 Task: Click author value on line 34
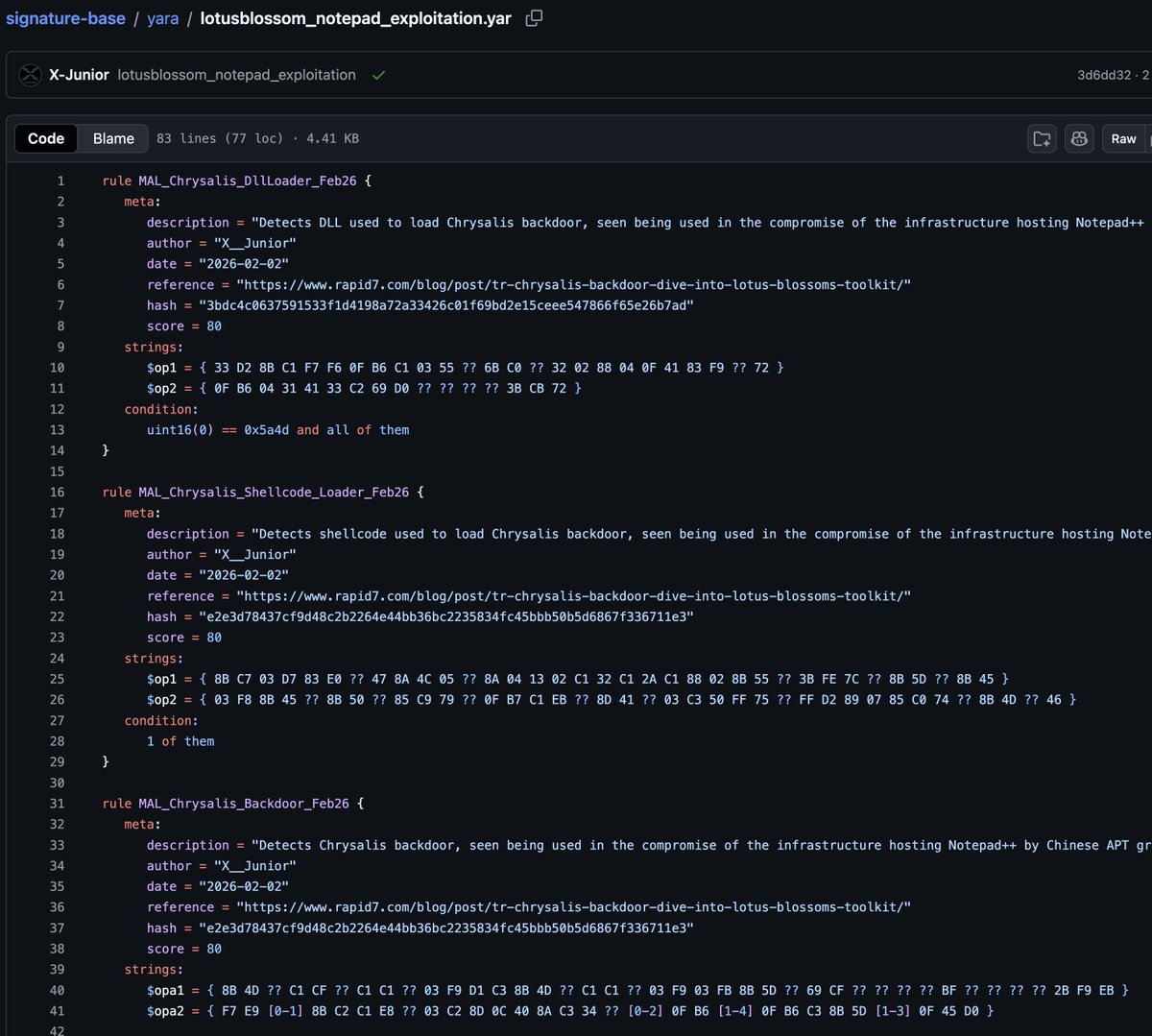(254, 865)
